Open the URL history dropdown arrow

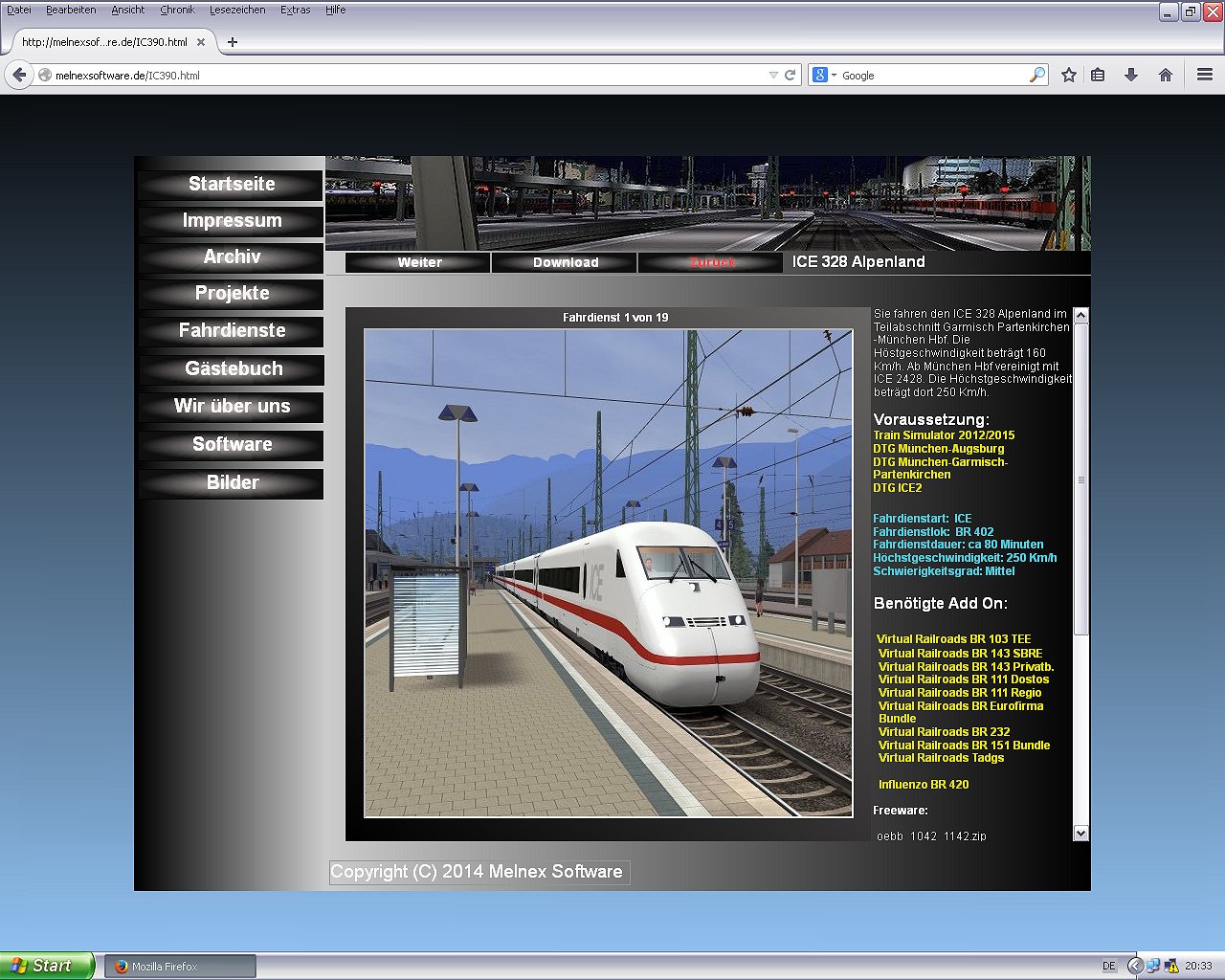click(x=773, y=75)
